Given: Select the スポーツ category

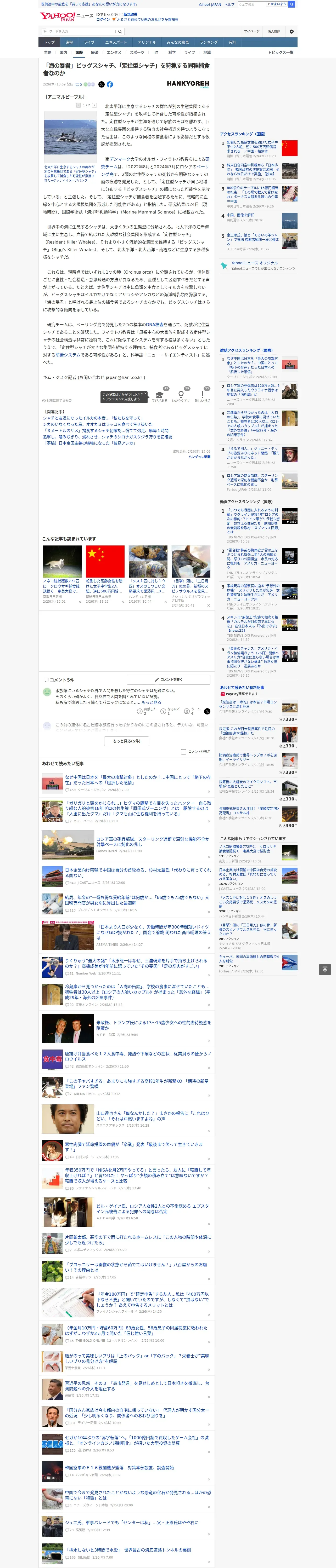Looking at the screenshot, I should pyautogui.click(x=137, y=52).
